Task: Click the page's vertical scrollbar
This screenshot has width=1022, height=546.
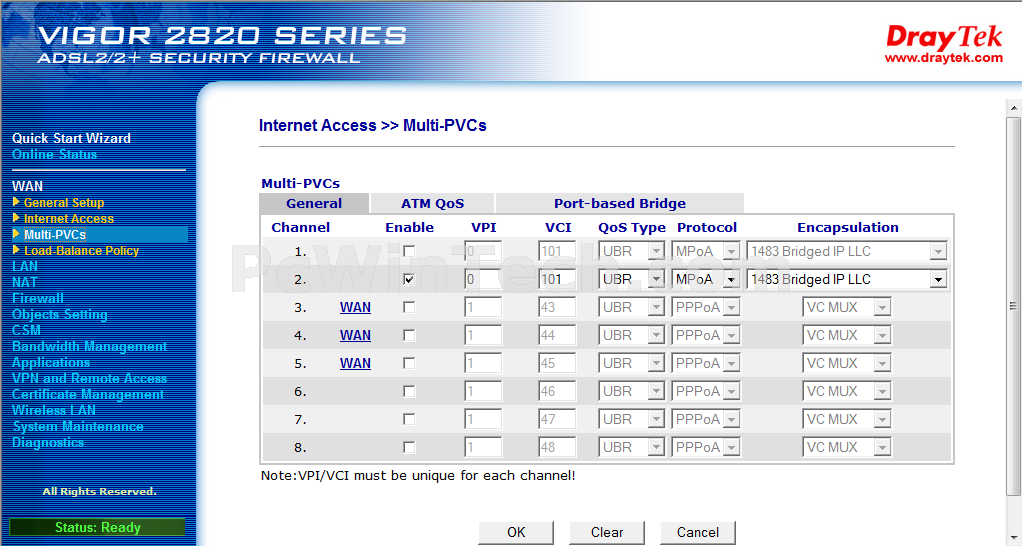Action: coord(1013,300)
